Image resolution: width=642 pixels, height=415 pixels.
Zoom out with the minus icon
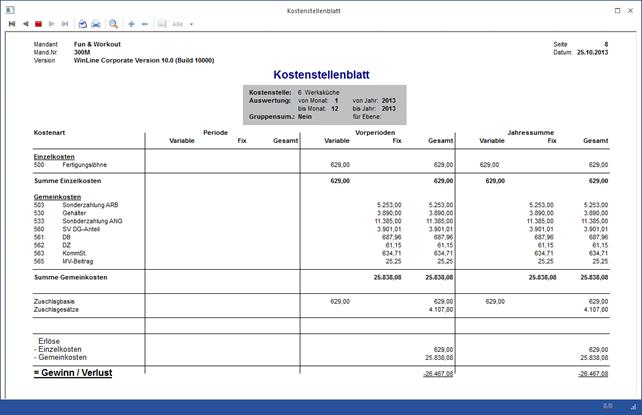tap(145, 23)
